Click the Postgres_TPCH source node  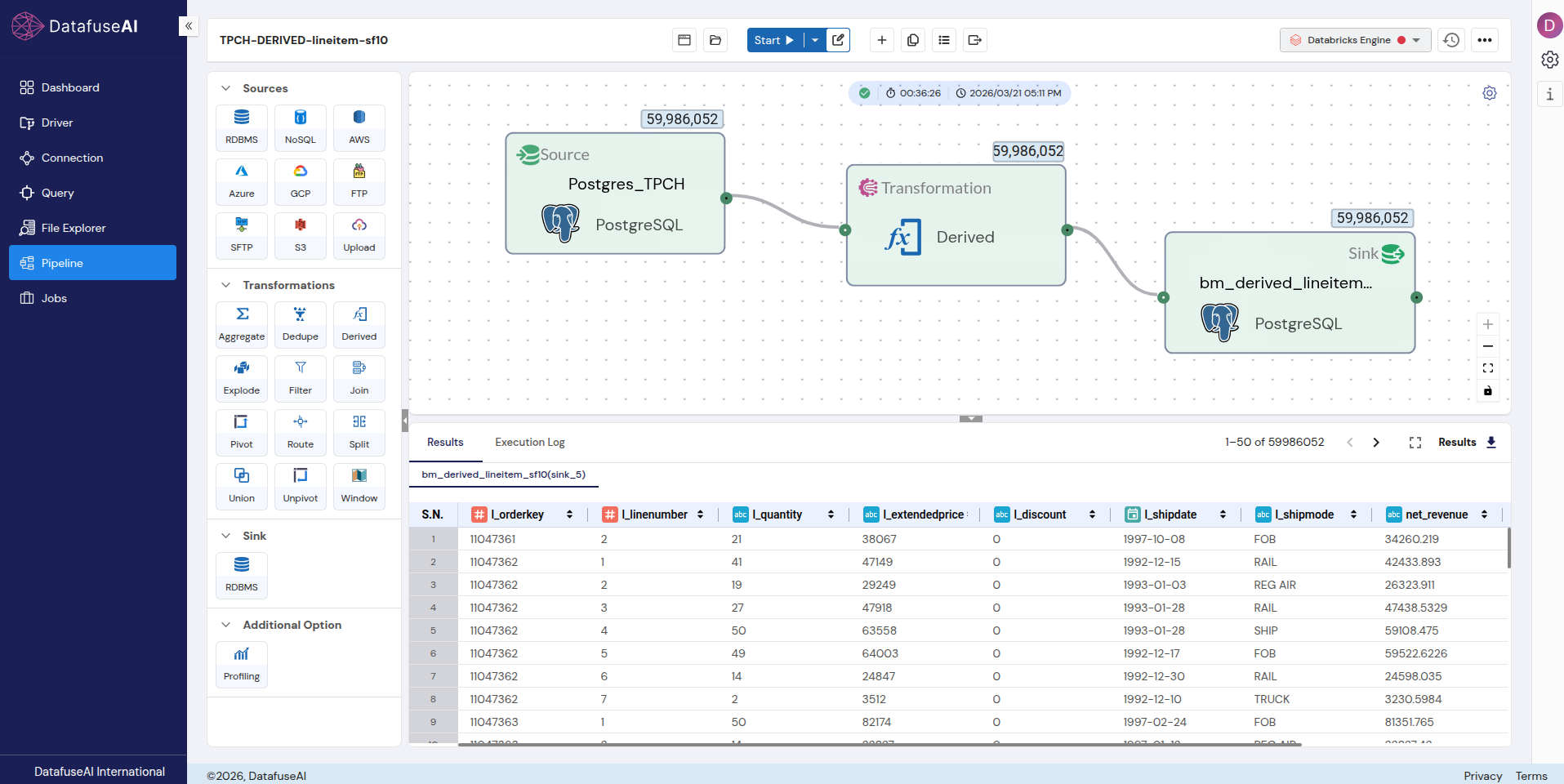pos(615,194)
